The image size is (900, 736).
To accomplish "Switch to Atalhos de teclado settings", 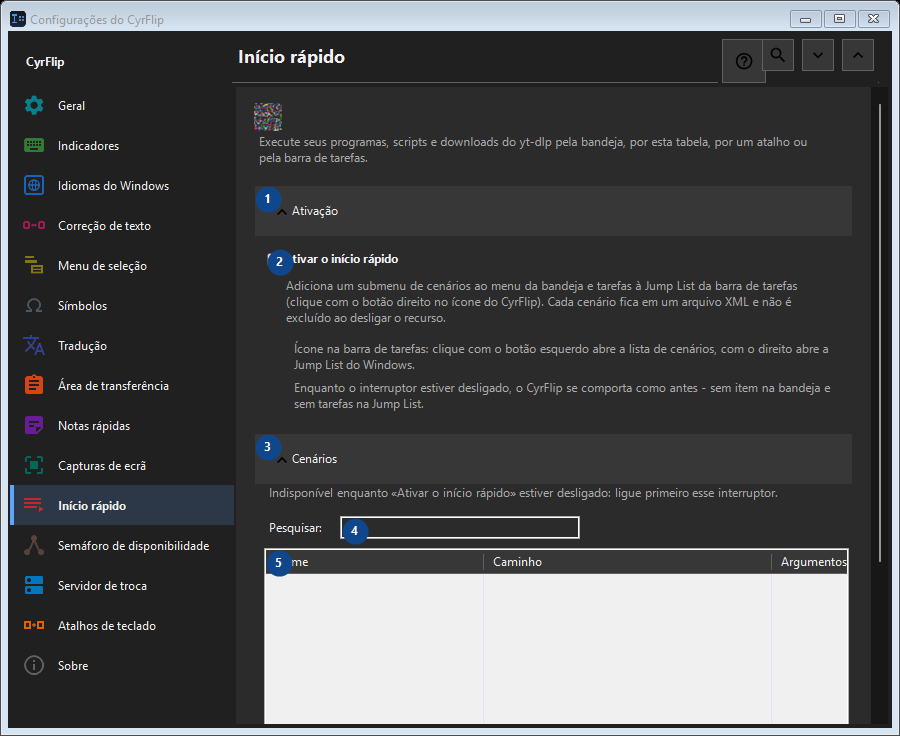I will click(122, 625).
